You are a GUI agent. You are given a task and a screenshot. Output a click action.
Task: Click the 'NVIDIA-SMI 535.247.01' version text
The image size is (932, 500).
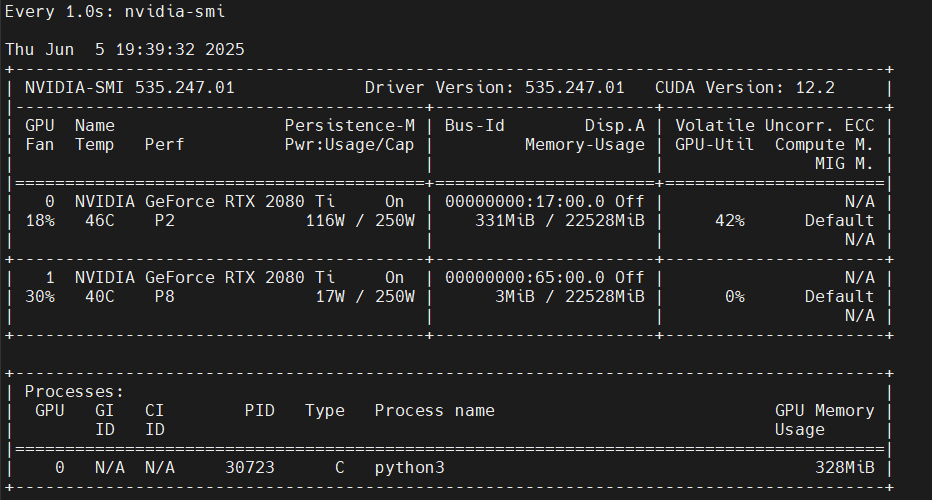click(130, 88)
